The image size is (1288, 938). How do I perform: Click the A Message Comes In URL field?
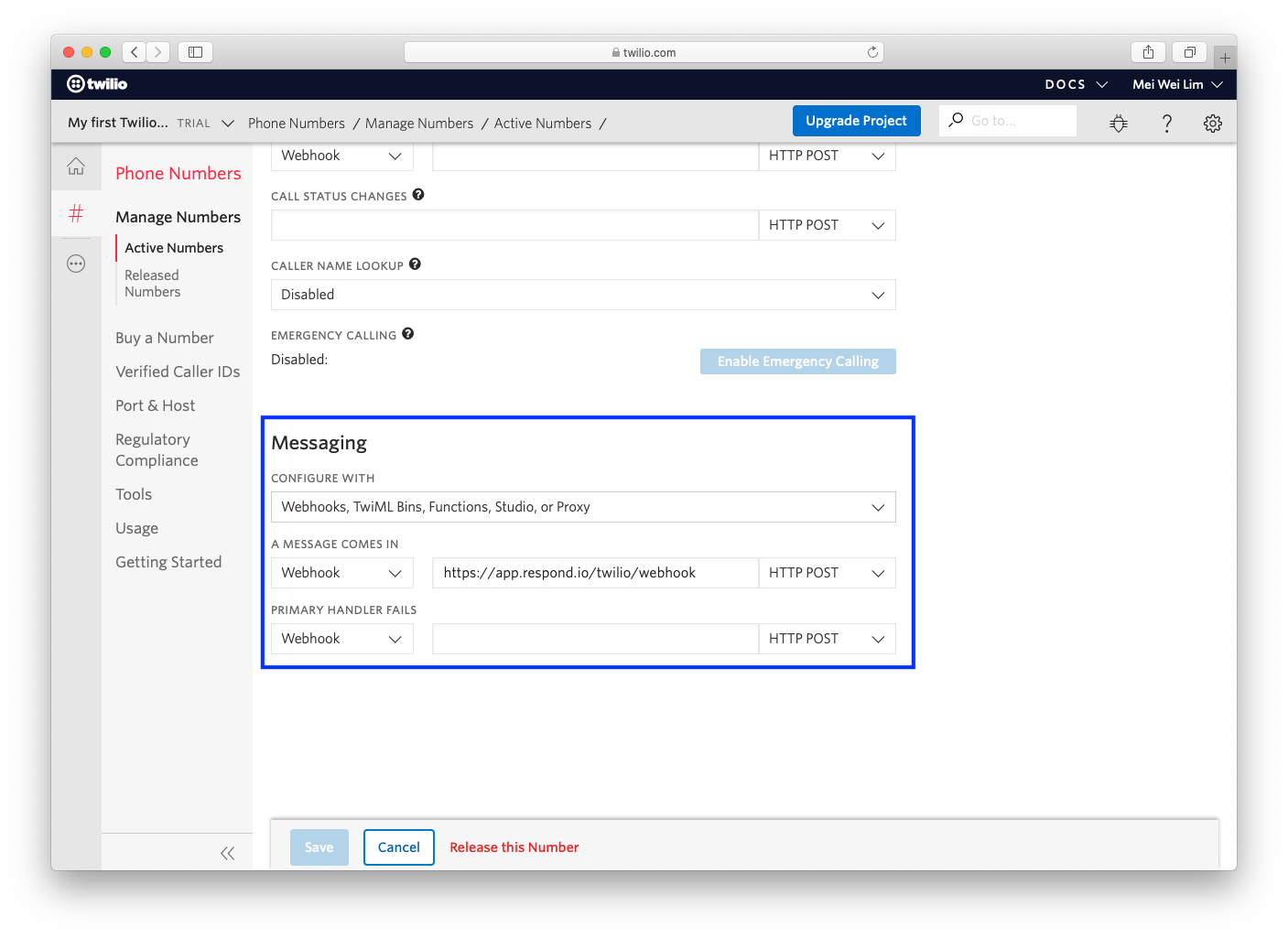[595, 572]
